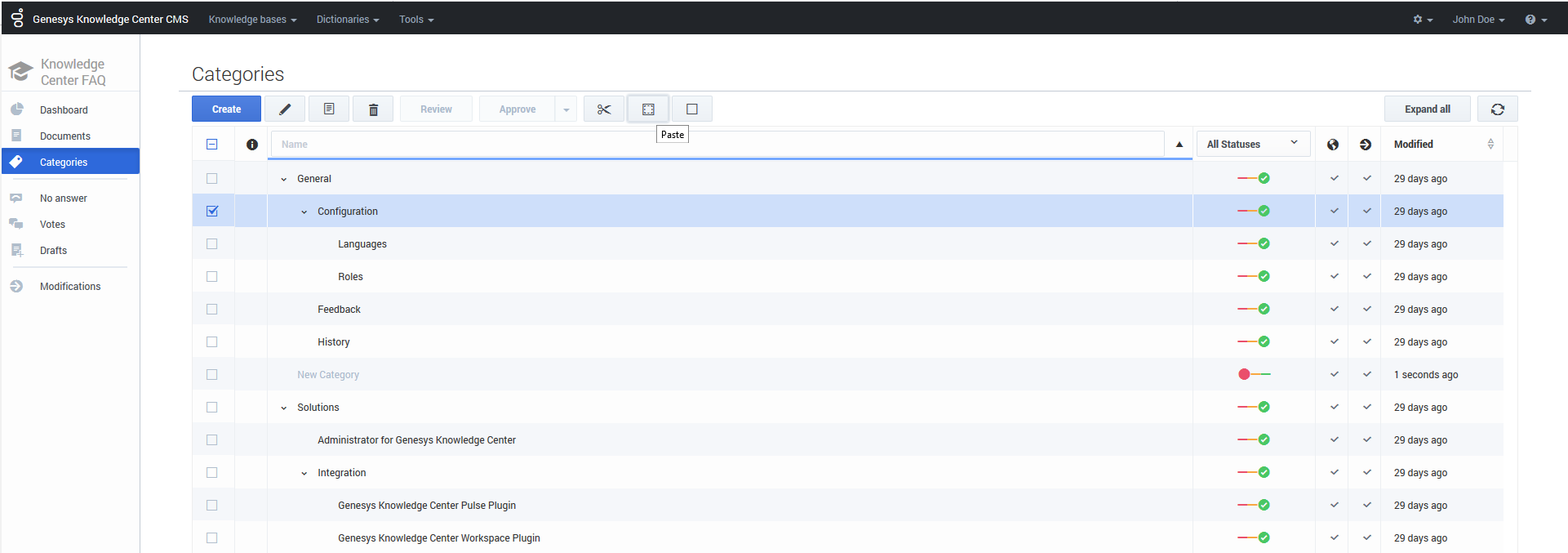Open the All Statuses filter dropdown
Image resolution: width=1568 pixels, height=553 pixels.
tap(1252, 145)
